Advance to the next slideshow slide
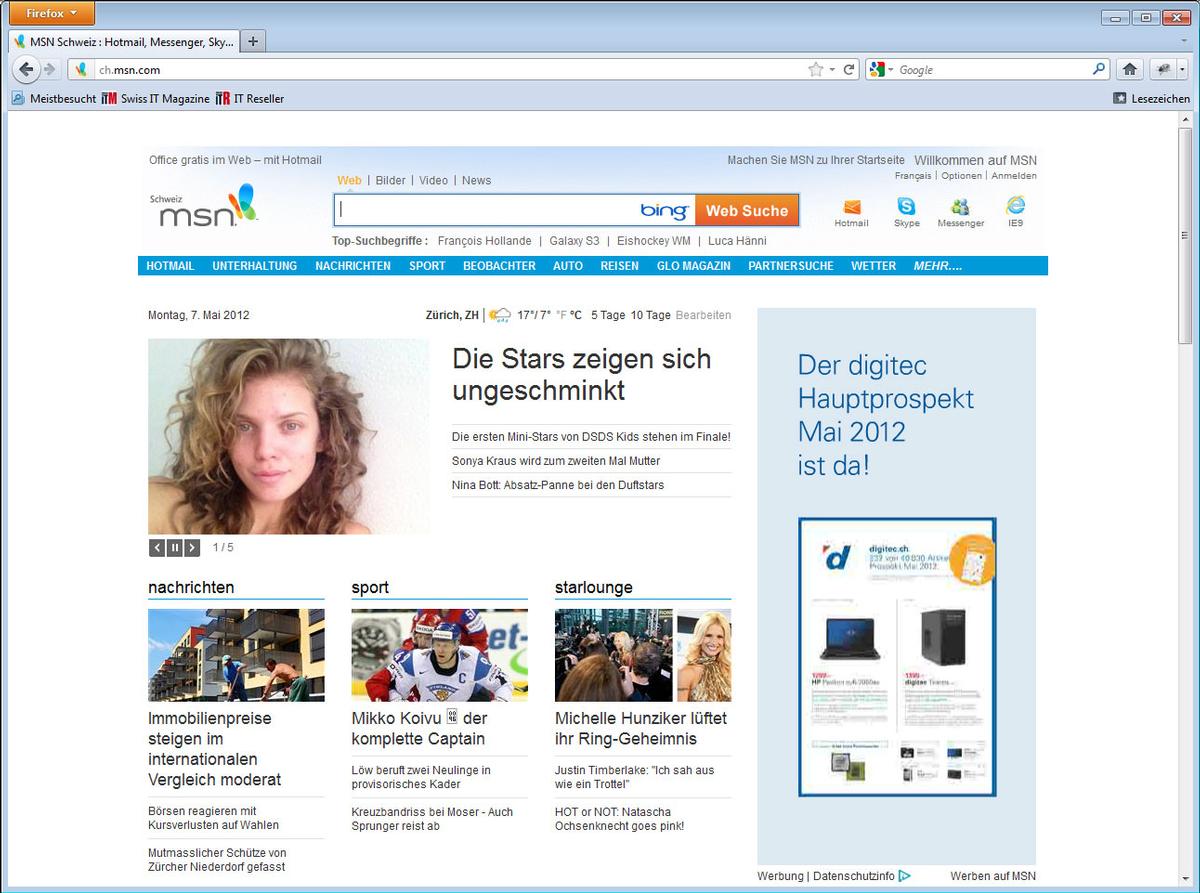This screenshot has width=1200, height=893. pos(192,548)
